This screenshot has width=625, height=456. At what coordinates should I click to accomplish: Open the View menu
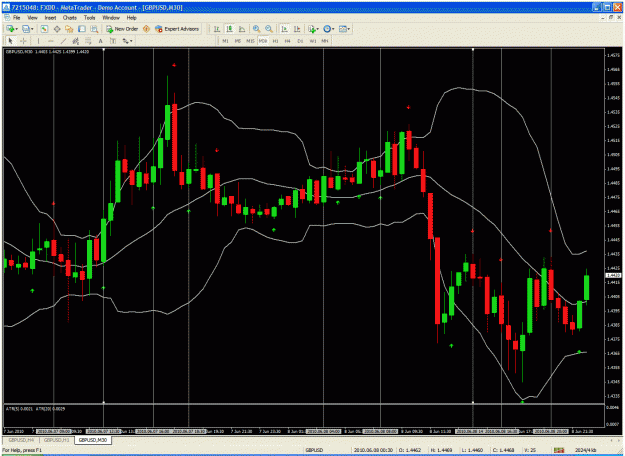click(x=32, y=18)
